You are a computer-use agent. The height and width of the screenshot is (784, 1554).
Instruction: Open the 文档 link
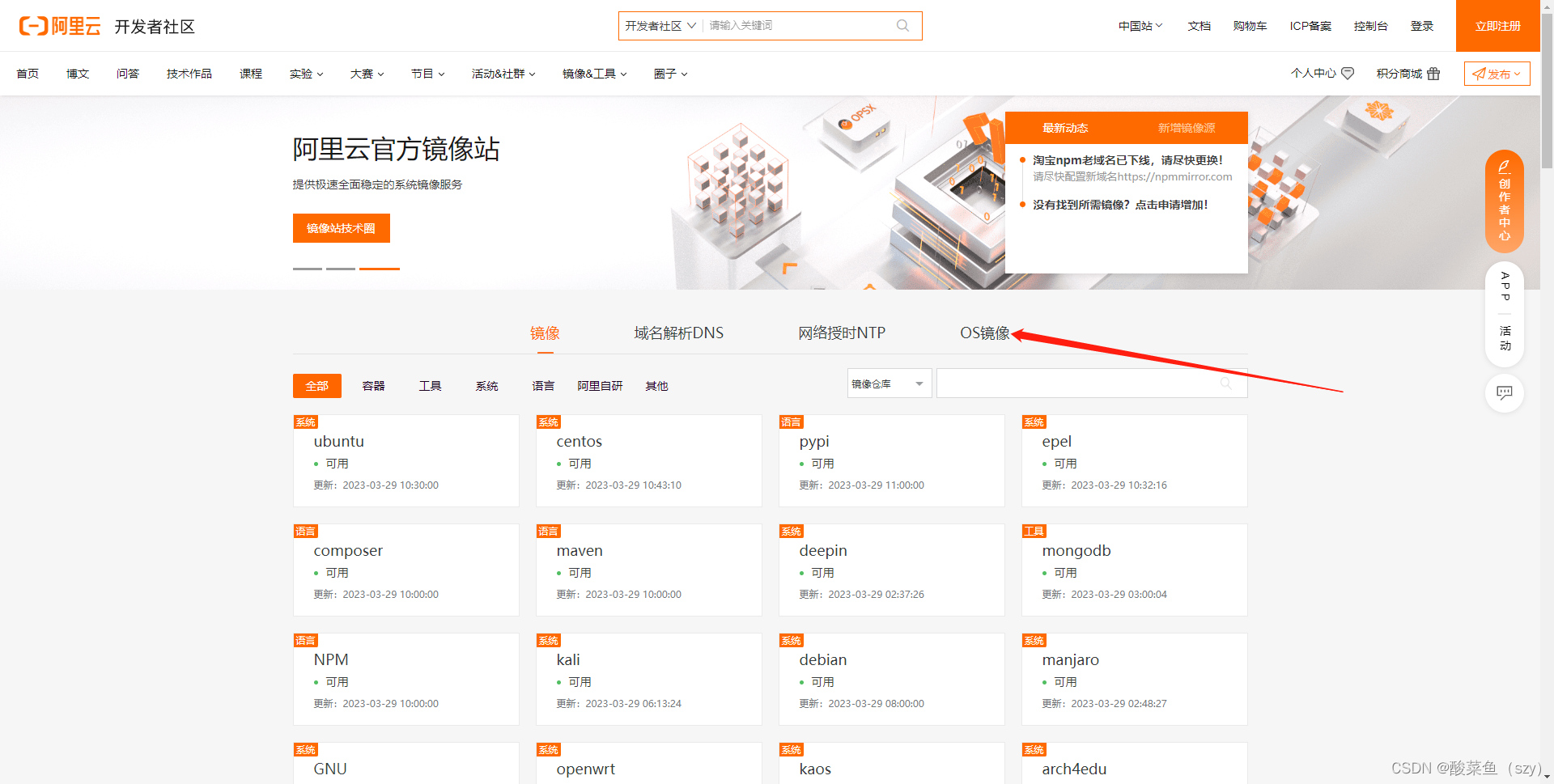point(1199,26)
